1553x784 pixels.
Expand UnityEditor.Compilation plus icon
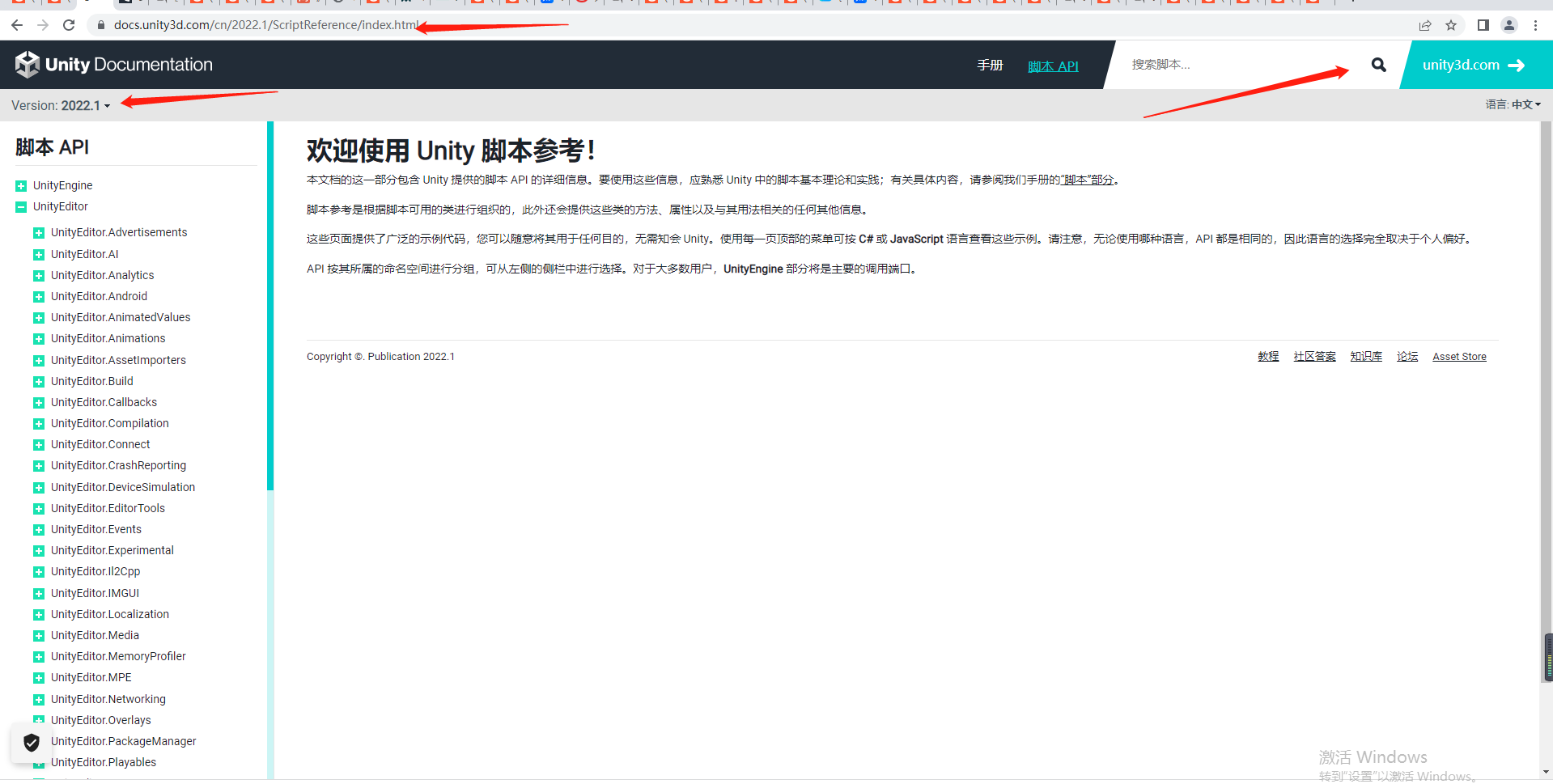point(38,424)
